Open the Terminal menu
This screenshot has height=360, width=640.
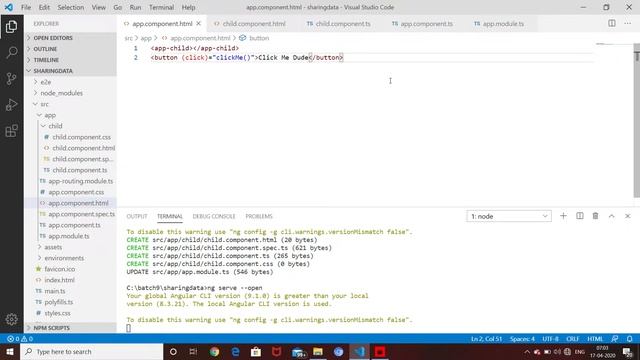[x=161, y=7]
